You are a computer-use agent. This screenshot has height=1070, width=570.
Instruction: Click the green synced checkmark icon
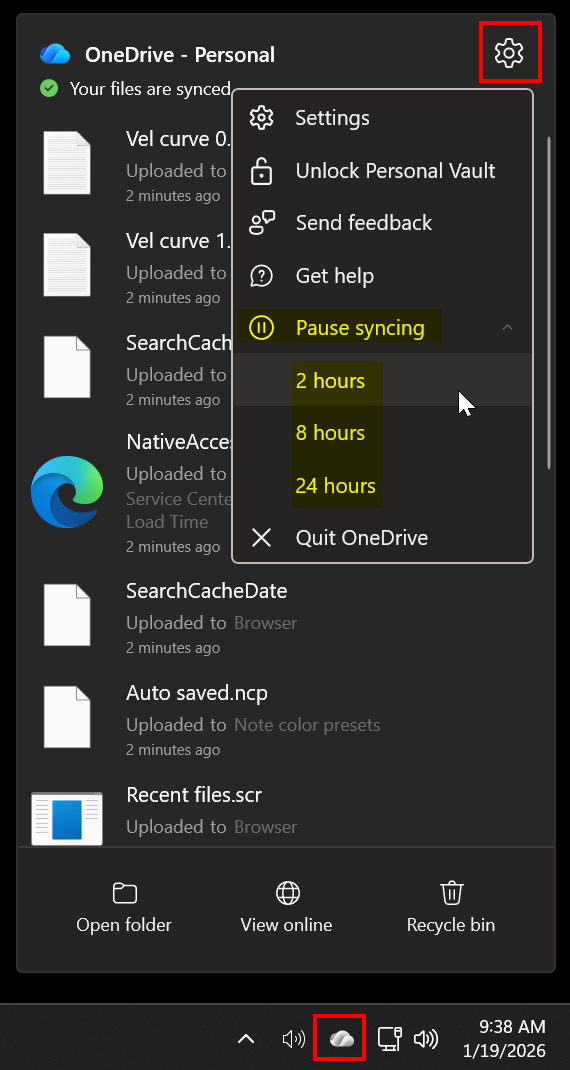click(x=48, y=88)
